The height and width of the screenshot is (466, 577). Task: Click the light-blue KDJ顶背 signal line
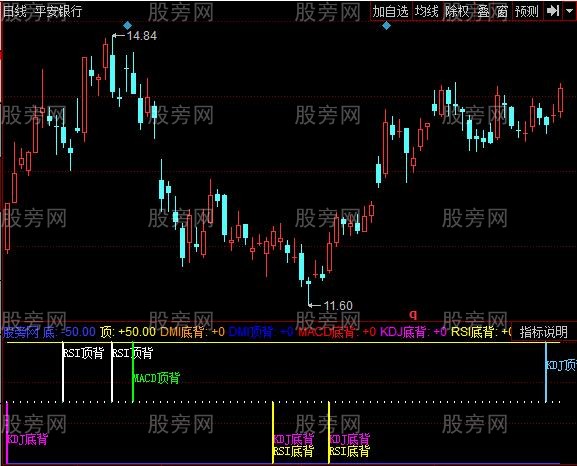pos(546,372)
